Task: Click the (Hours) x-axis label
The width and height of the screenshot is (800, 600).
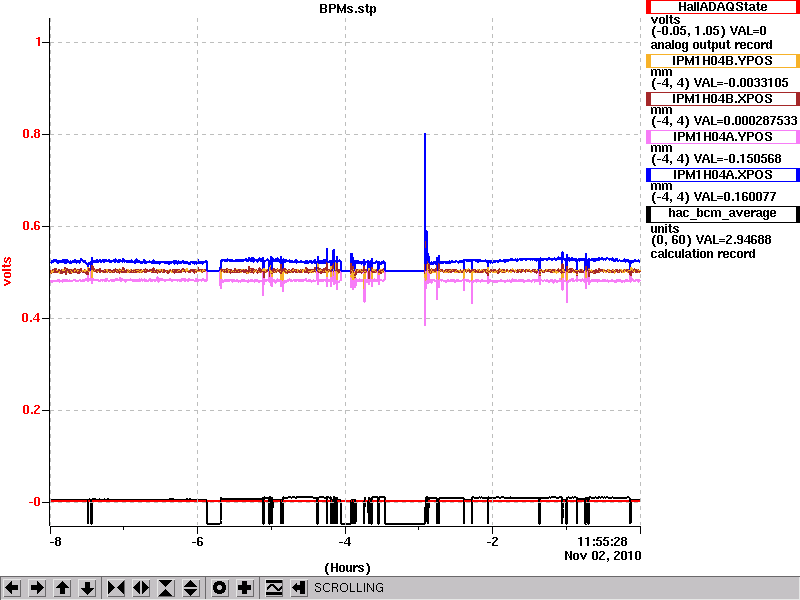Action: tap(347, 568)
